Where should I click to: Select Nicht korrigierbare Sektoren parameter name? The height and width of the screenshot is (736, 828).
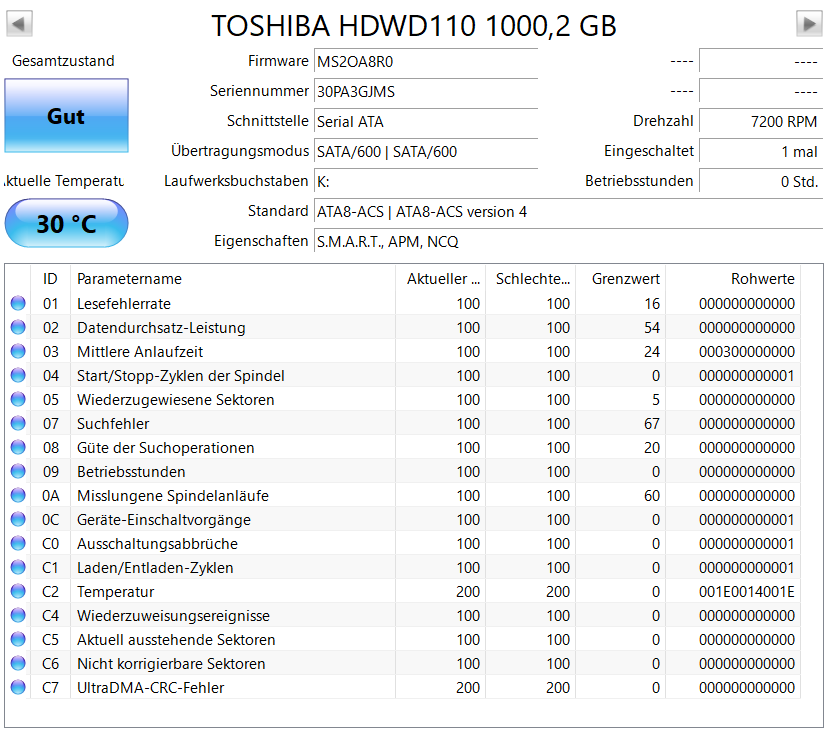(171, 664)
